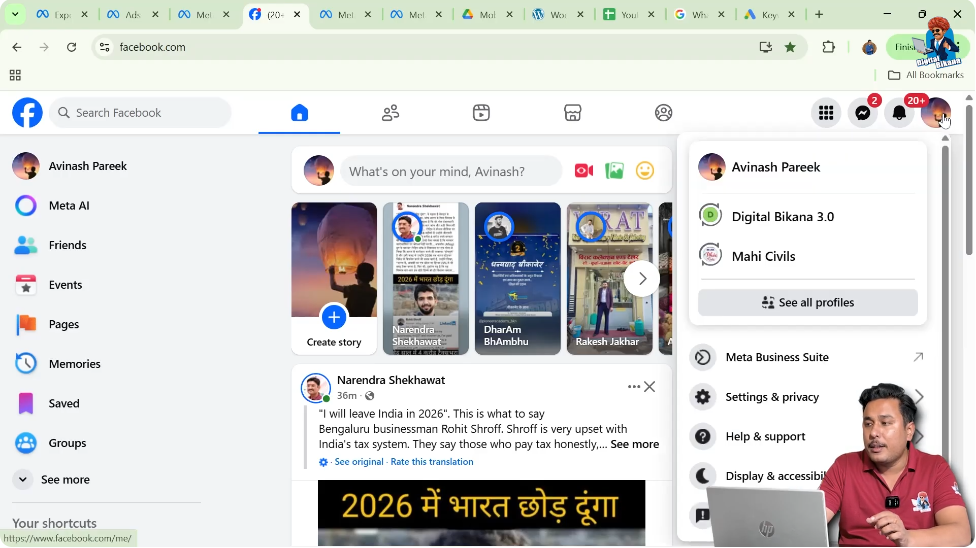Open the tab search dropdown arrow
Image resolution: width=976 pixels, height=548 pixels.
tap(15, 14)
